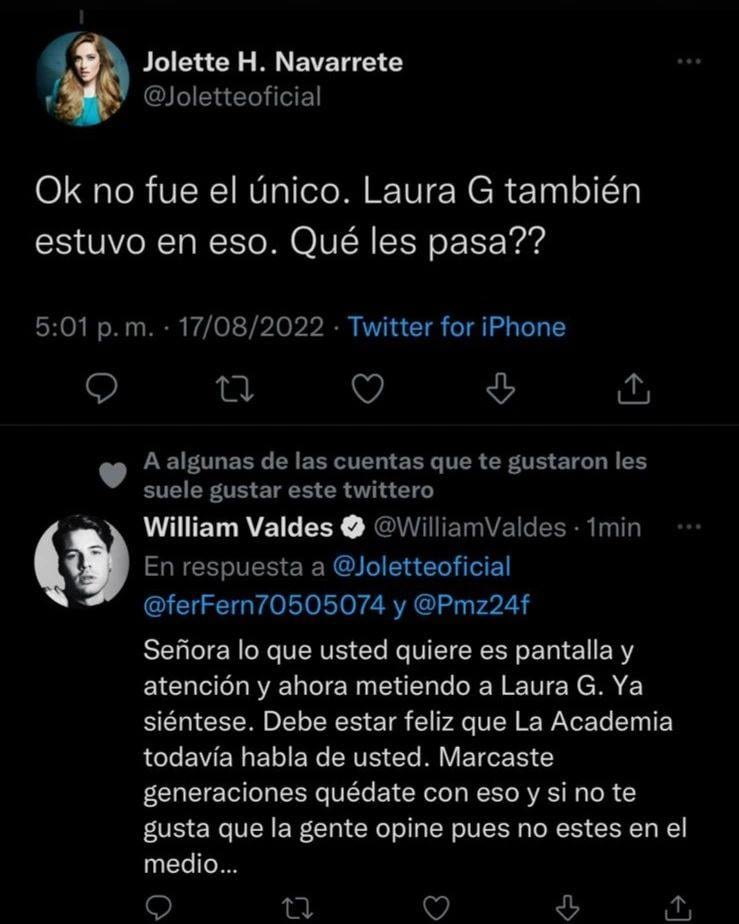Like Jolette's main tweet
The image size is (739, 924).
click(368, 387)
